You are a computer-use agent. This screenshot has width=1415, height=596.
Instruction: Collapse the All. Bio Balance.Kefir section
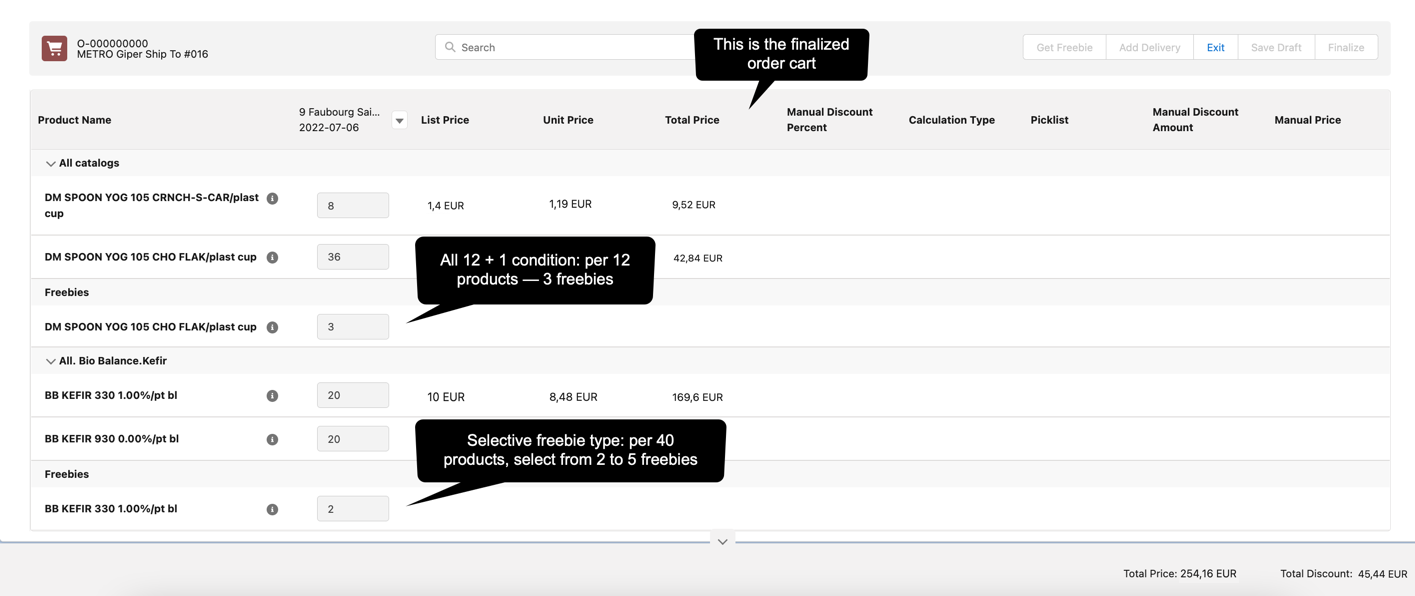pyautogui.click(x=50, y=360)
